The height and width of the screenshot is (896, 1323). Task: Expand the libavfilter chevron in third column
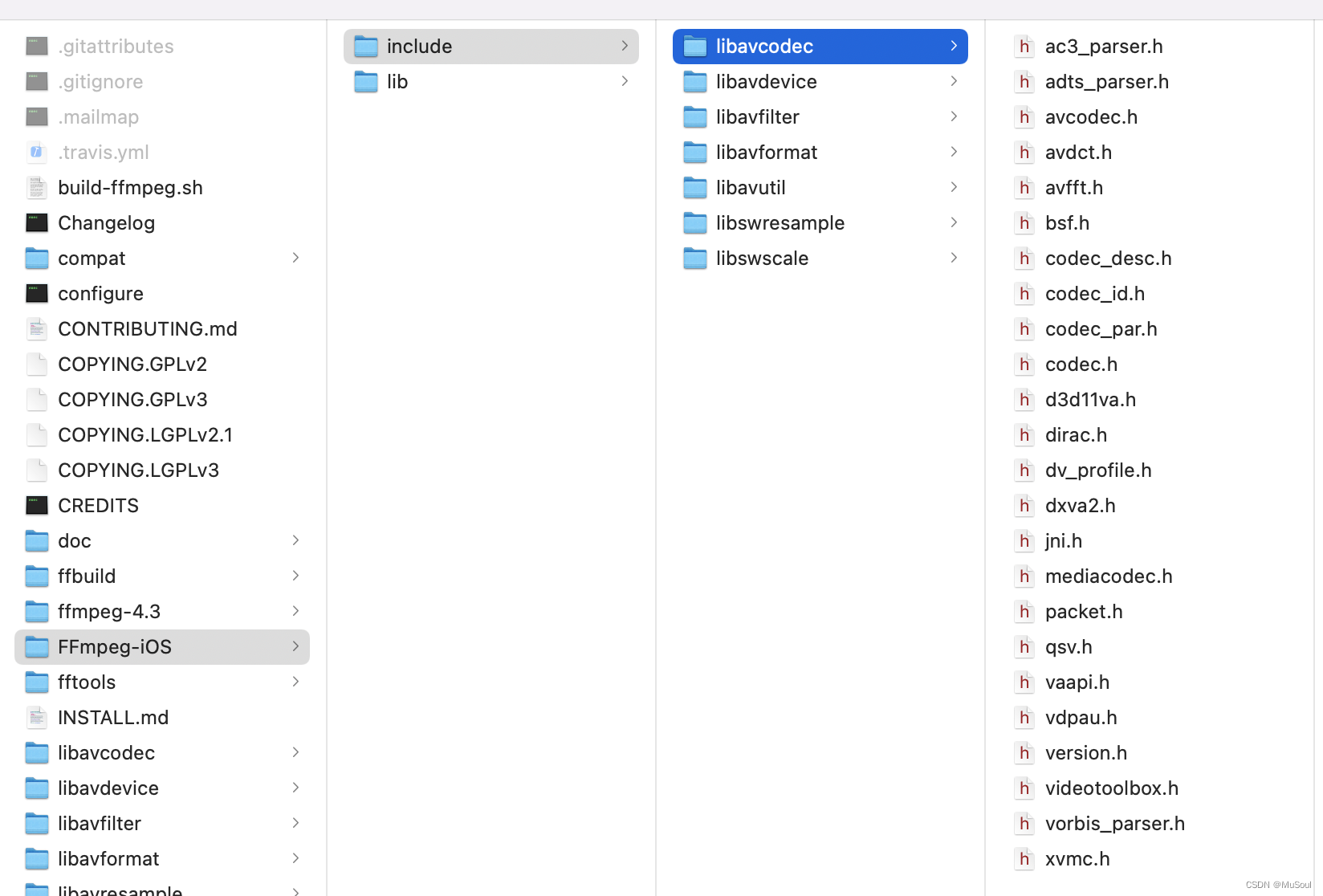pyautogui.click(x=954, y=116)
